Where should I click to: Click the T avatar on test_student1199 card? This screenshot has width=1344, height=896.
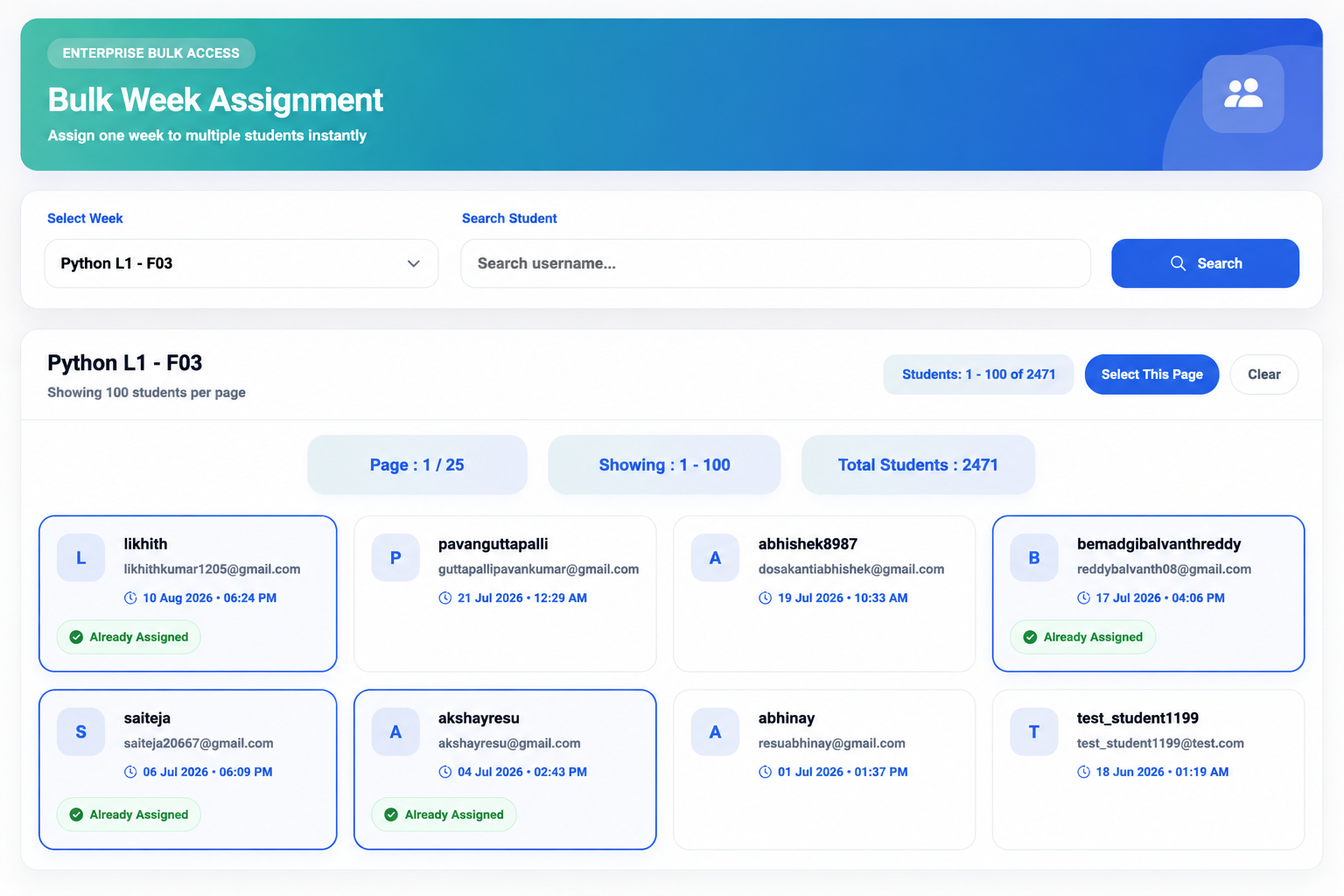tap(1034, 731)
